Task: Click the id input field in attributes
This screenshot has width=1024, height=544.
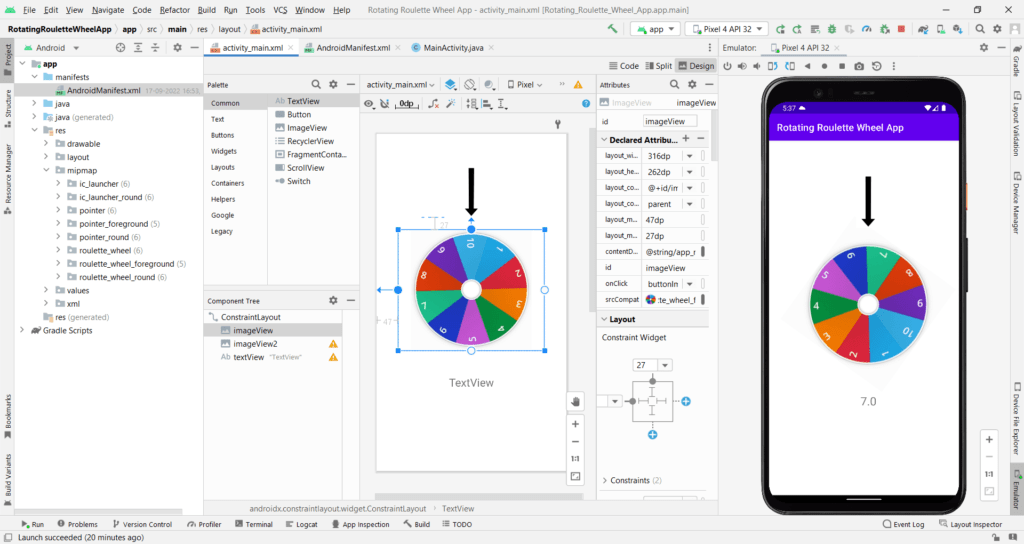Action: [x=670, y=121]
